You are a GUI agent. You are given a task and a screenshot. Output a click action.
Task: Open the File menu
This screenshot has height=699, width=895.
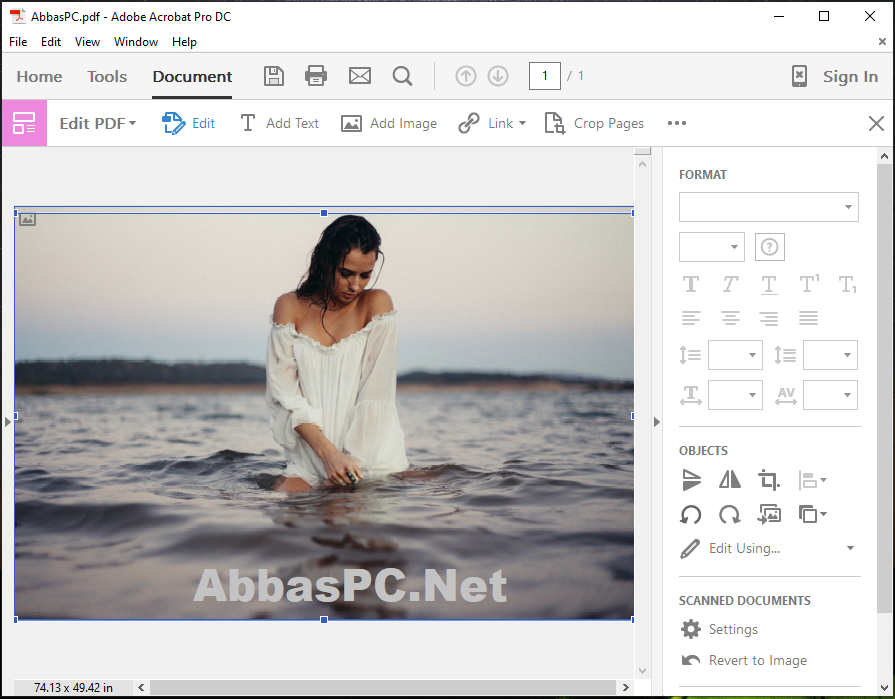[x=18, y=42]
